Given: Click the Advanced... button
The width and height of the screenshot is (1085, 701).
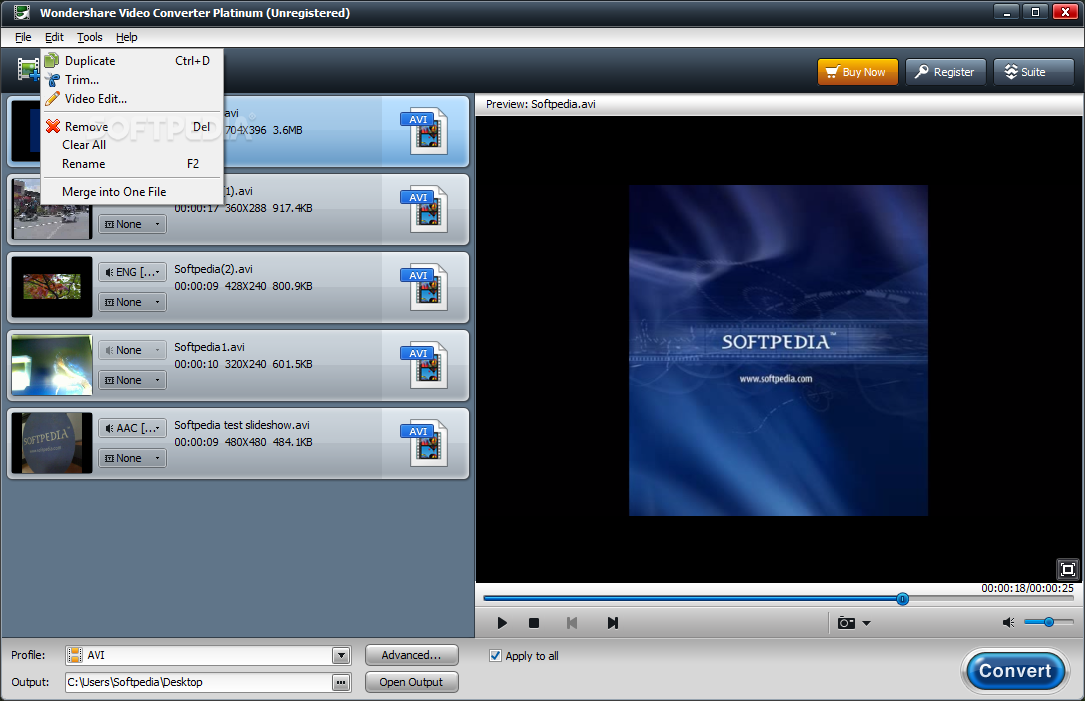Looking at the screenshot, I should point(411,655).
